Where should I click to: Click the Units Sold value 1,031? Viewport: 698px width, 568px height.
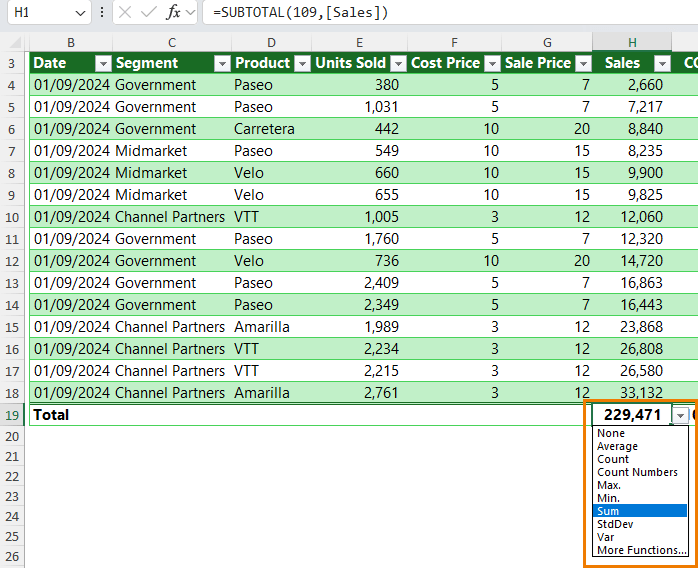click(x=359, y=107)
